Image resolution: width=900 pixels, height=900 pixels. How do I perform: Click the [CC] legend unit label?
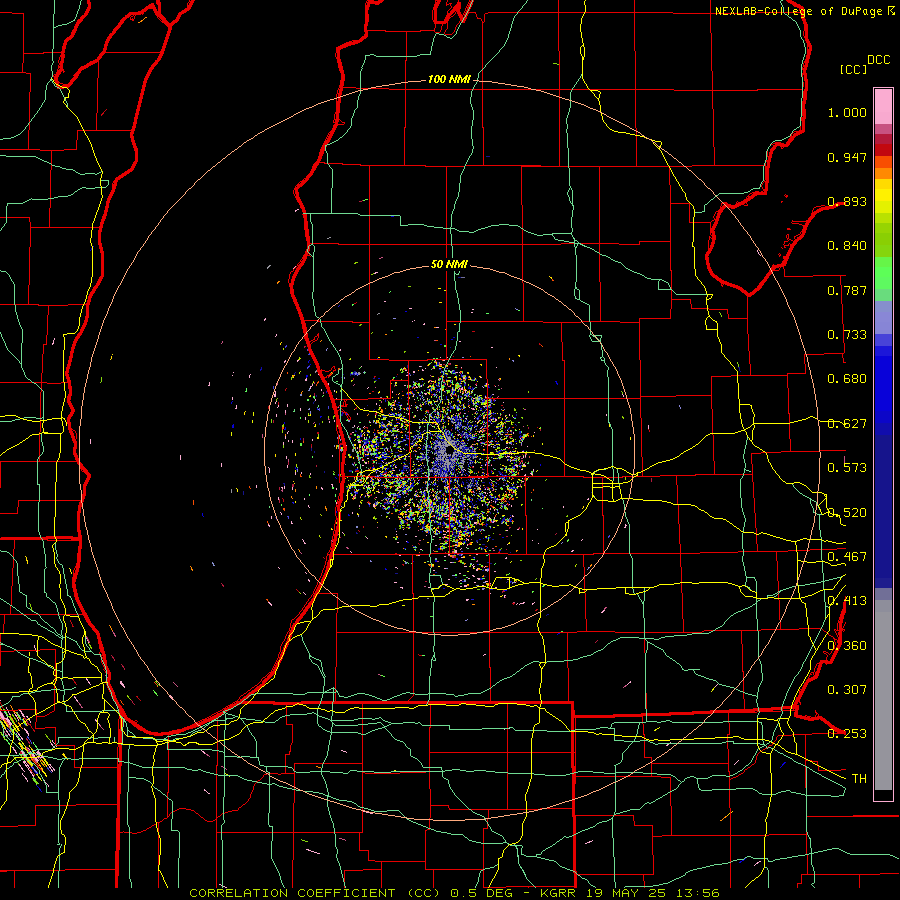click(853, 69)
